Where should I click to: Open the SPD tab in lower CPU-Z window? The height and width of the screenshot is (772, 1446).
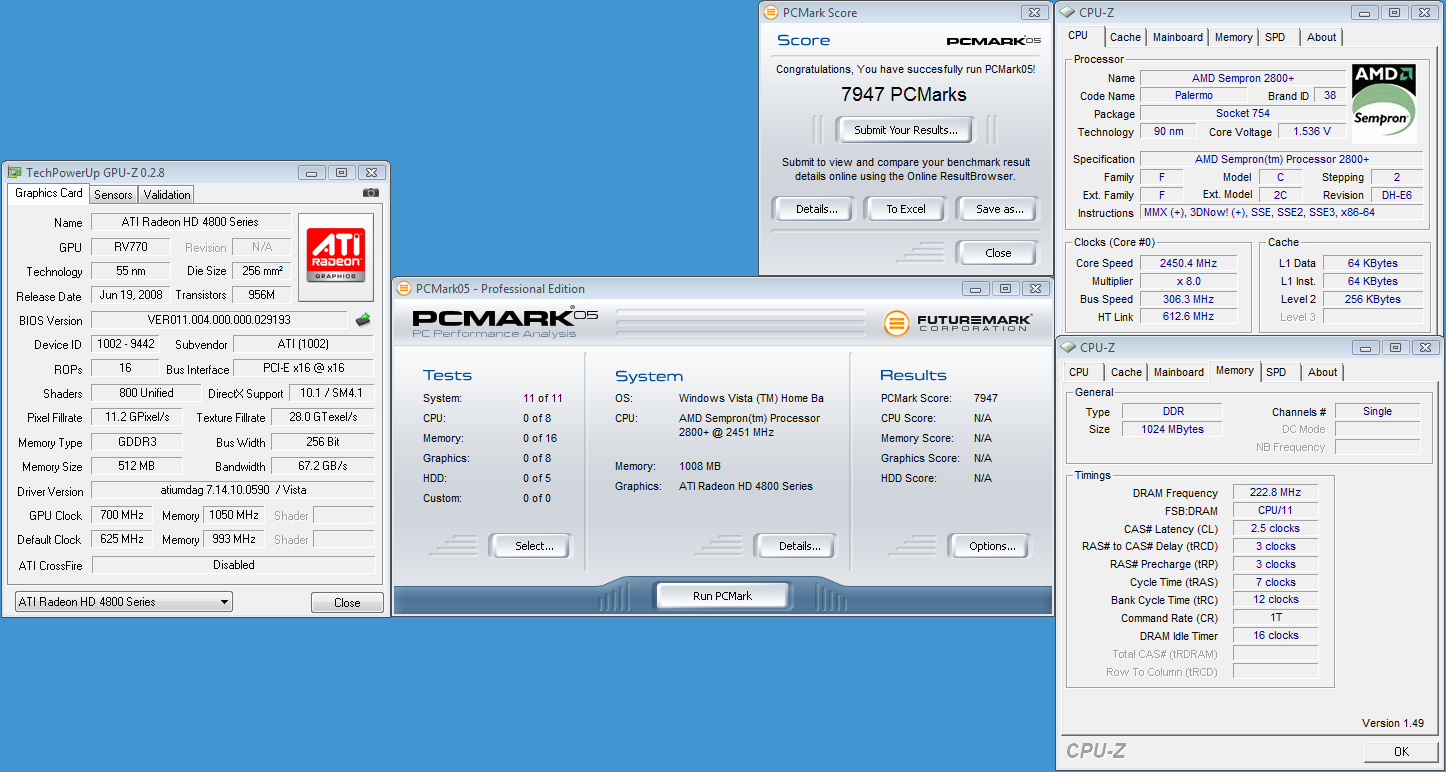[x=1276, y=372]
